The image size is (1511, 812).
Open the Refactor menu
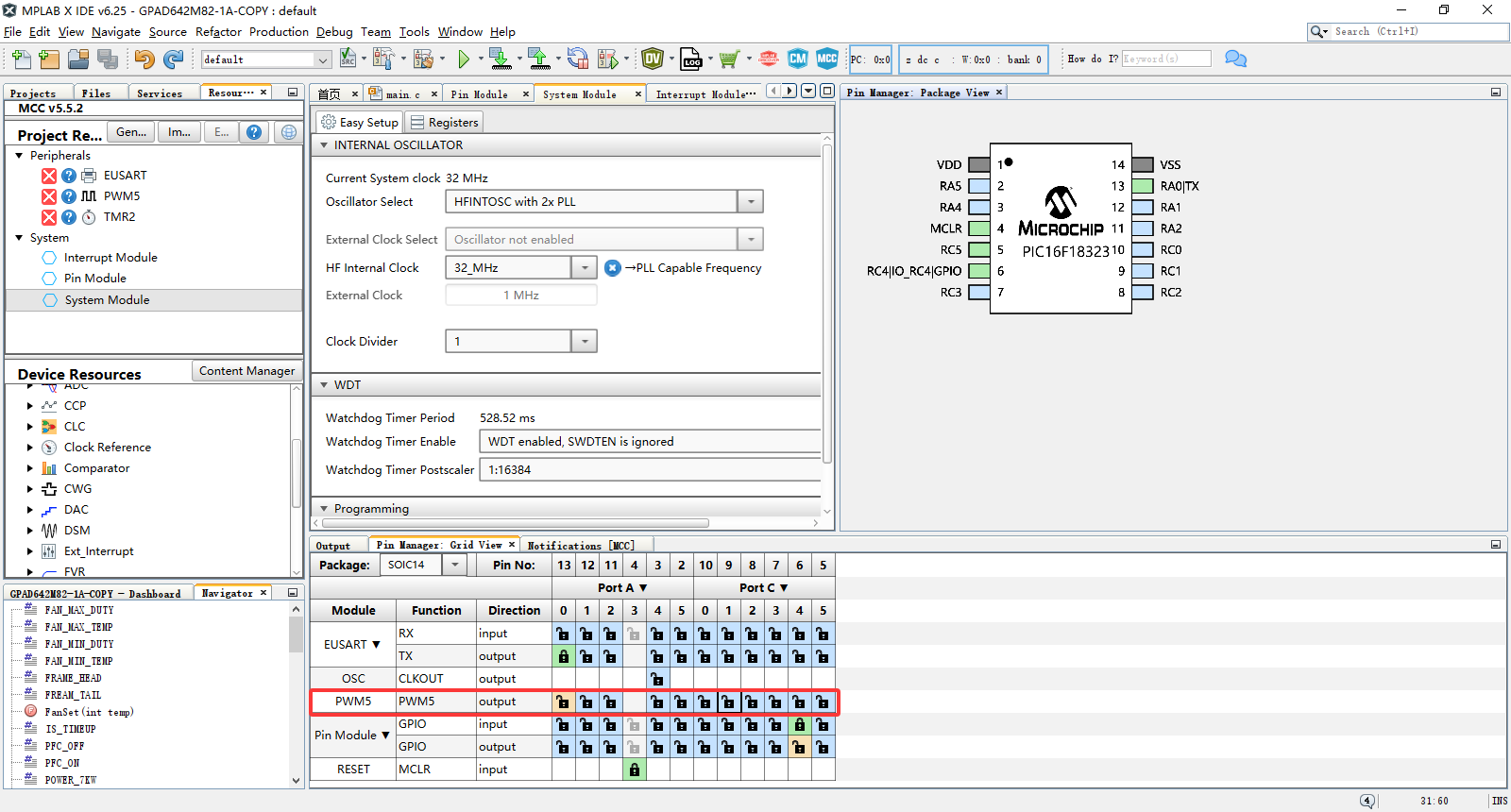pos(218,32)
